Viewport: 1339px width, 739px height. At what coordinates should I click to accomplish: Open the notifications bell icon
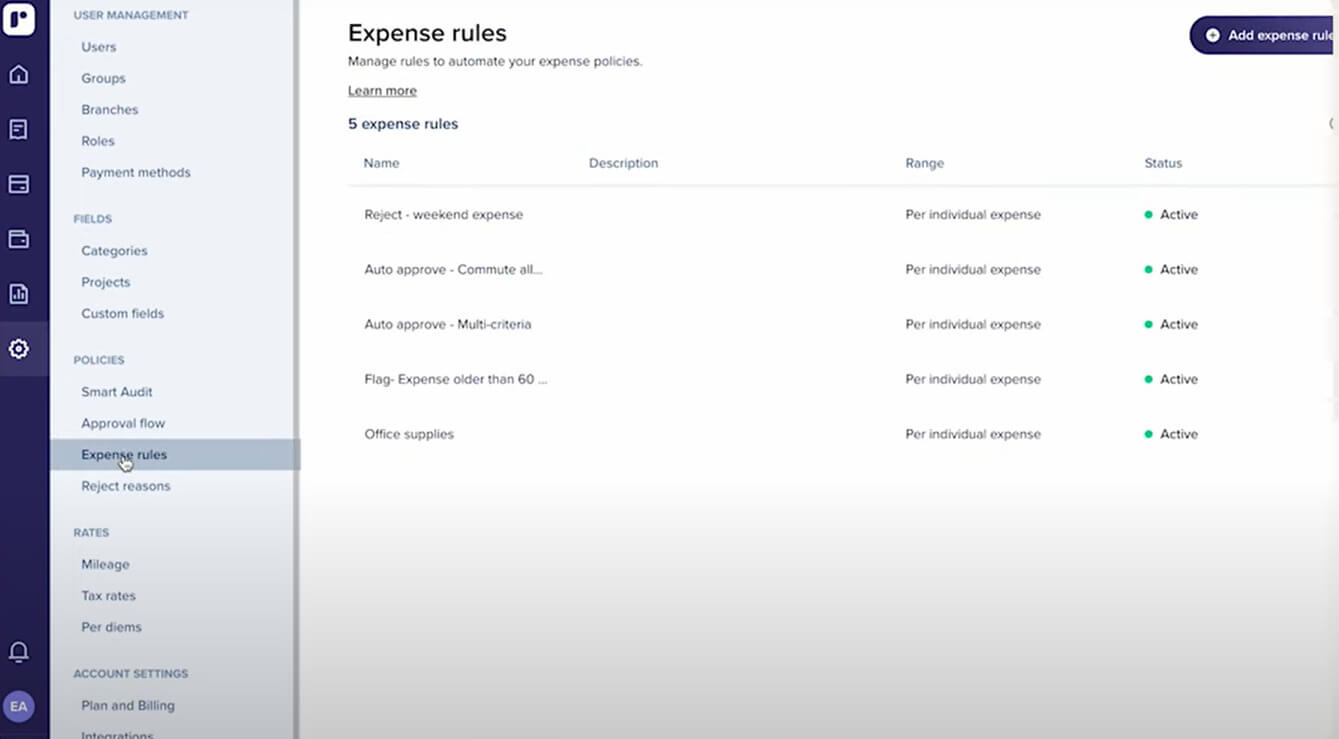point(19,652)
